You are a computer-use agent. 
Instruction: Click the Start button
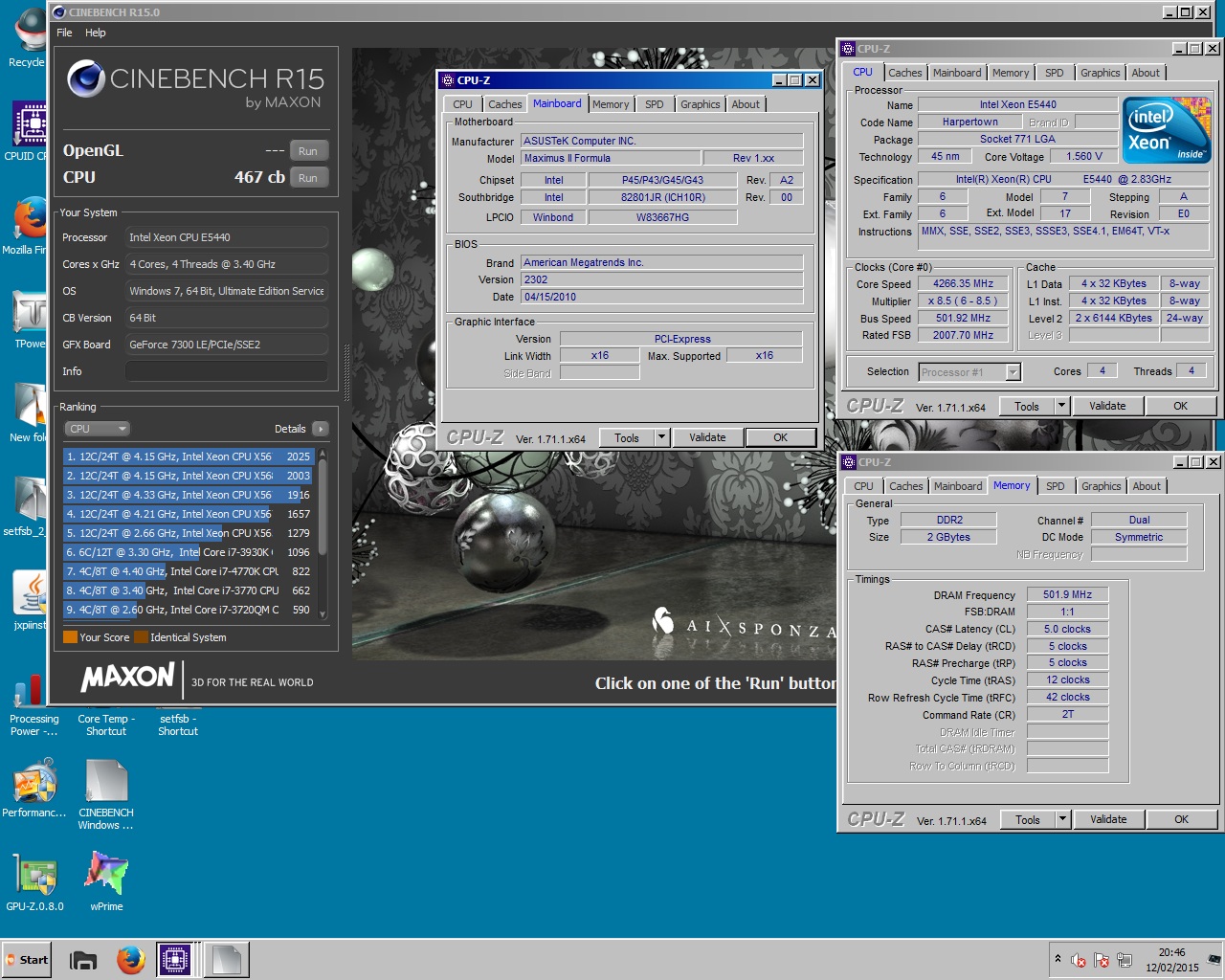[27, 960]
